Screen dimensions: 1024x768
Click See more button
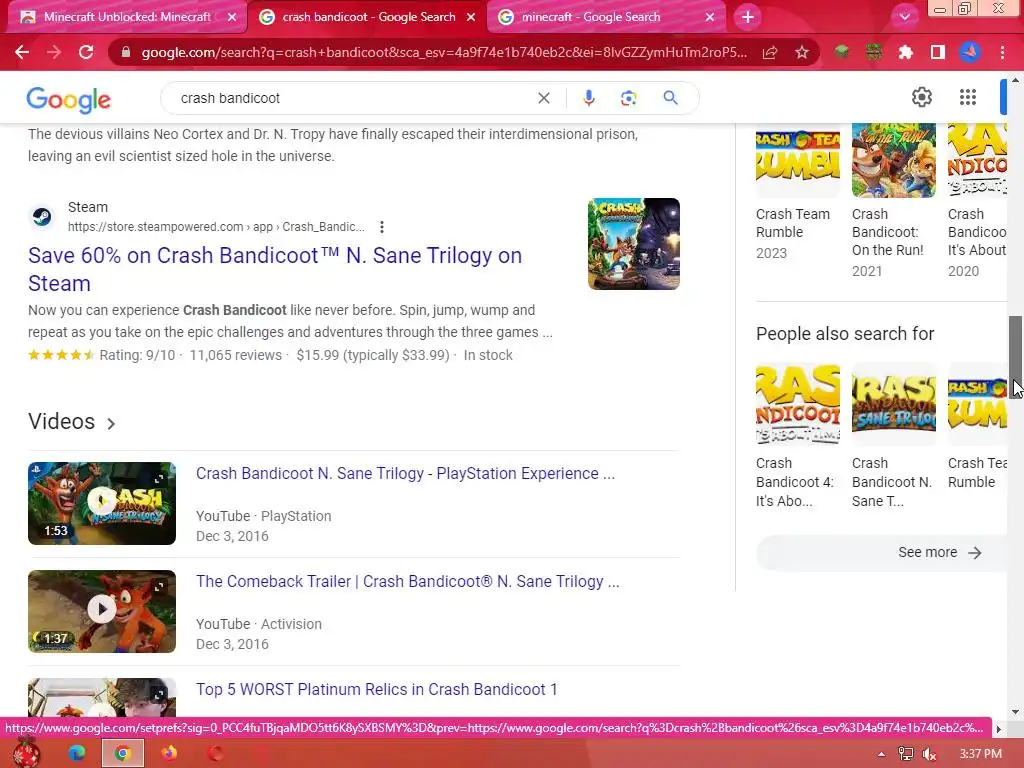tap(882, 552)
